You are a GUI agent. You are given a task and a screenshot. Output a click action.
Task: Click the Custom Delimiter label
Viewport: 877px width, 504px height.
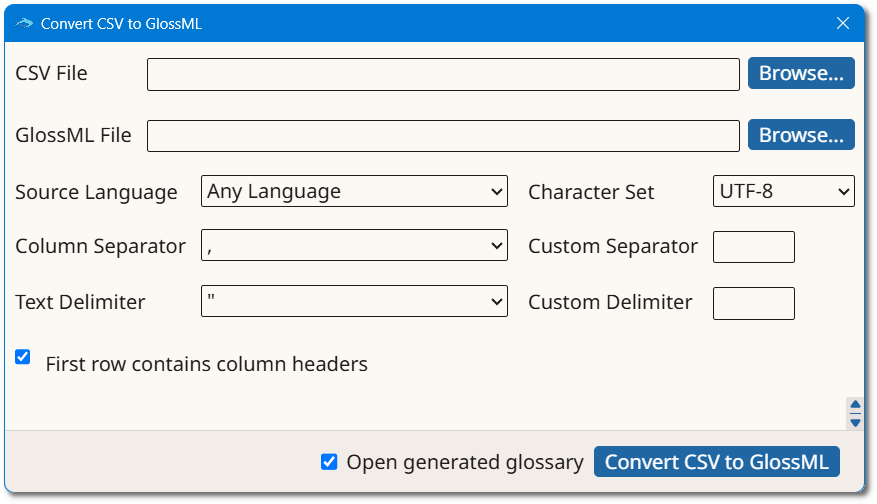[610, 302]
